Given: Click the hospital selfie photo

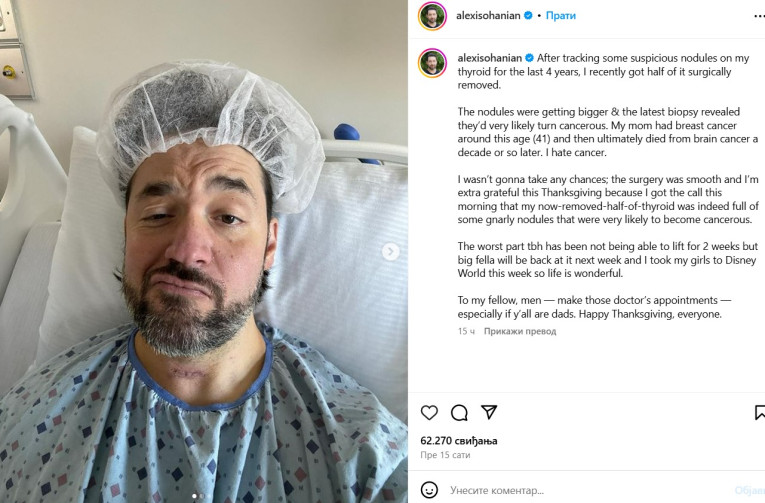Looking at the screenshot, I should (204, 251).
